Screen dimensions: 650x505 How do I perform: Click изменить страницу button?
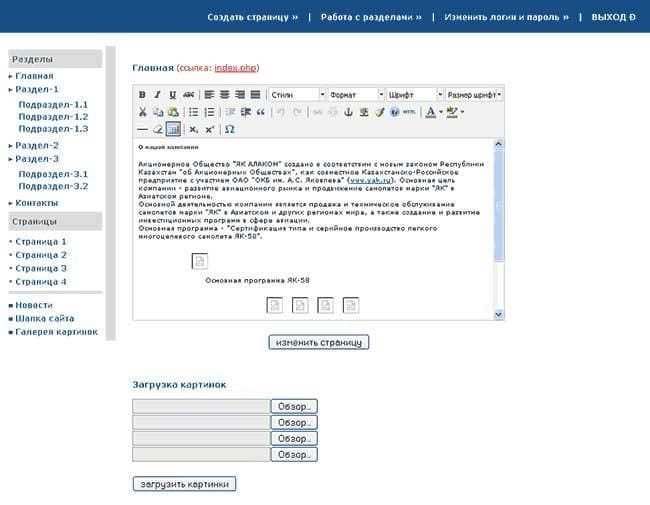tap(318, 342)
